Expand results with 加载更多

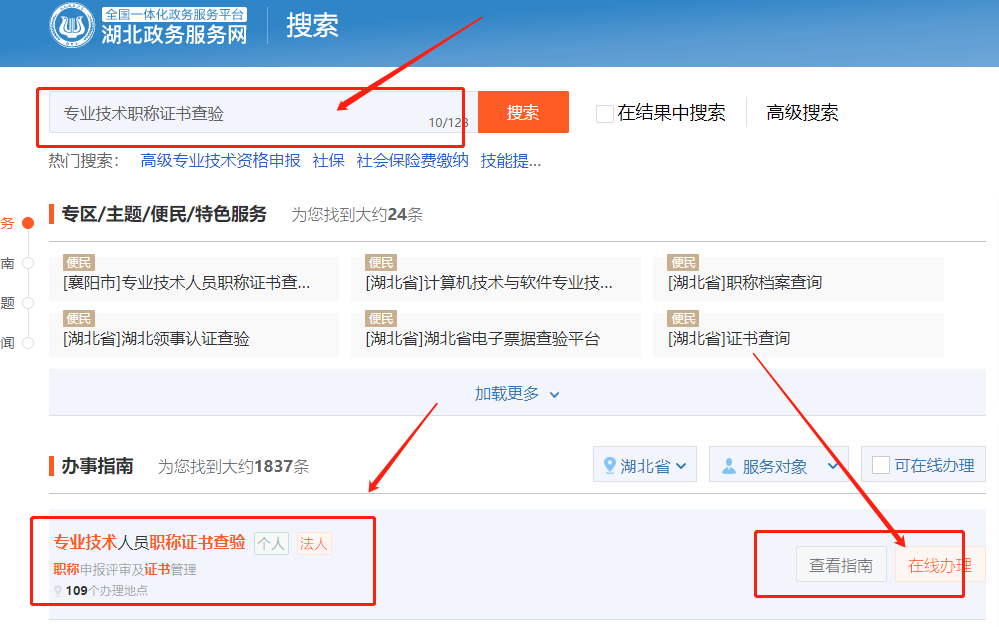[x=517, y=394]
